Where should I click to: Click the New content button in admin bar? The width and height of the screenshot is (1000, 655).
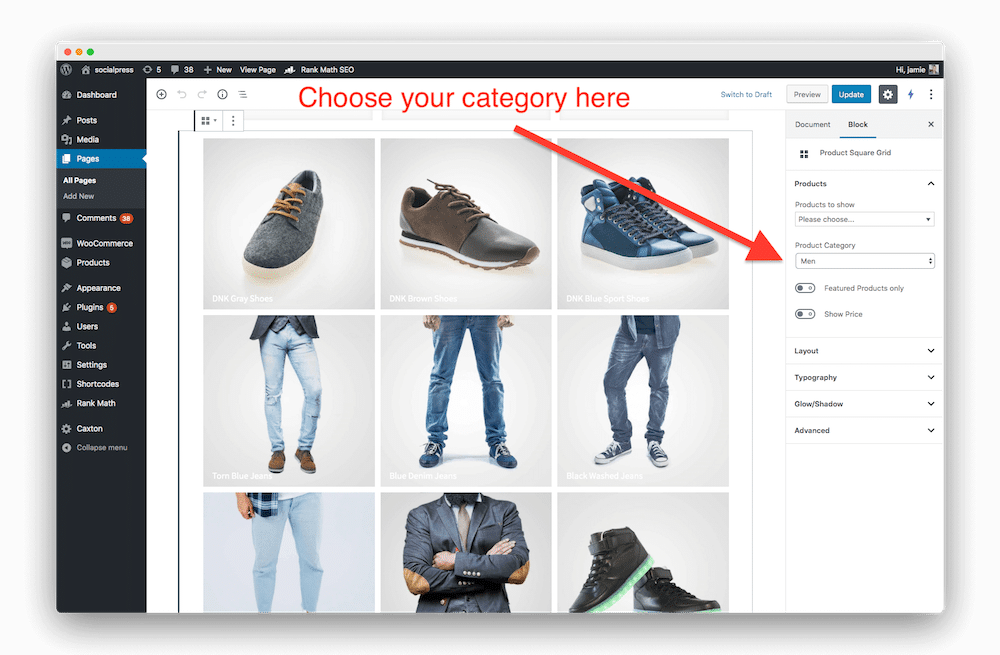click(x=217, y=70)
